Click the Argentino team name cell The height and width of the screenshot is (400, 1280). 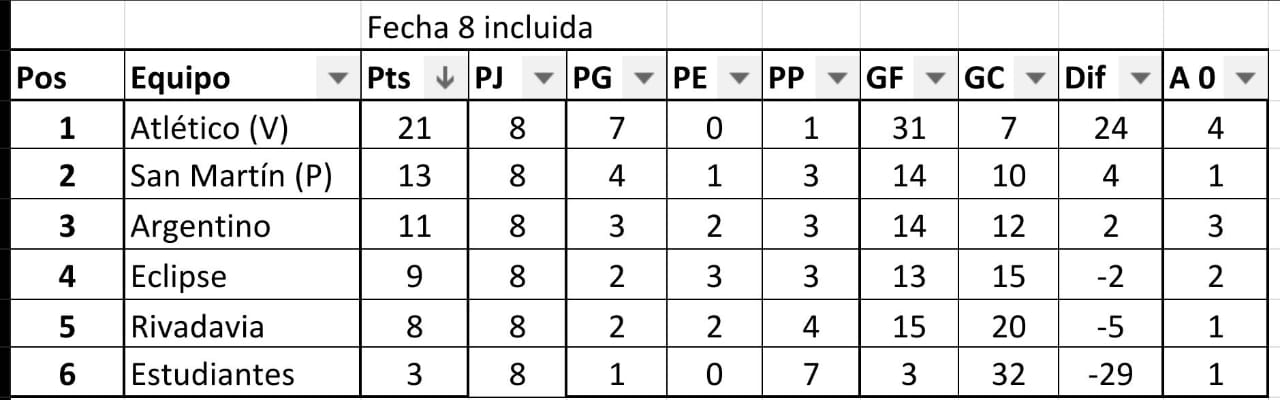243,226
